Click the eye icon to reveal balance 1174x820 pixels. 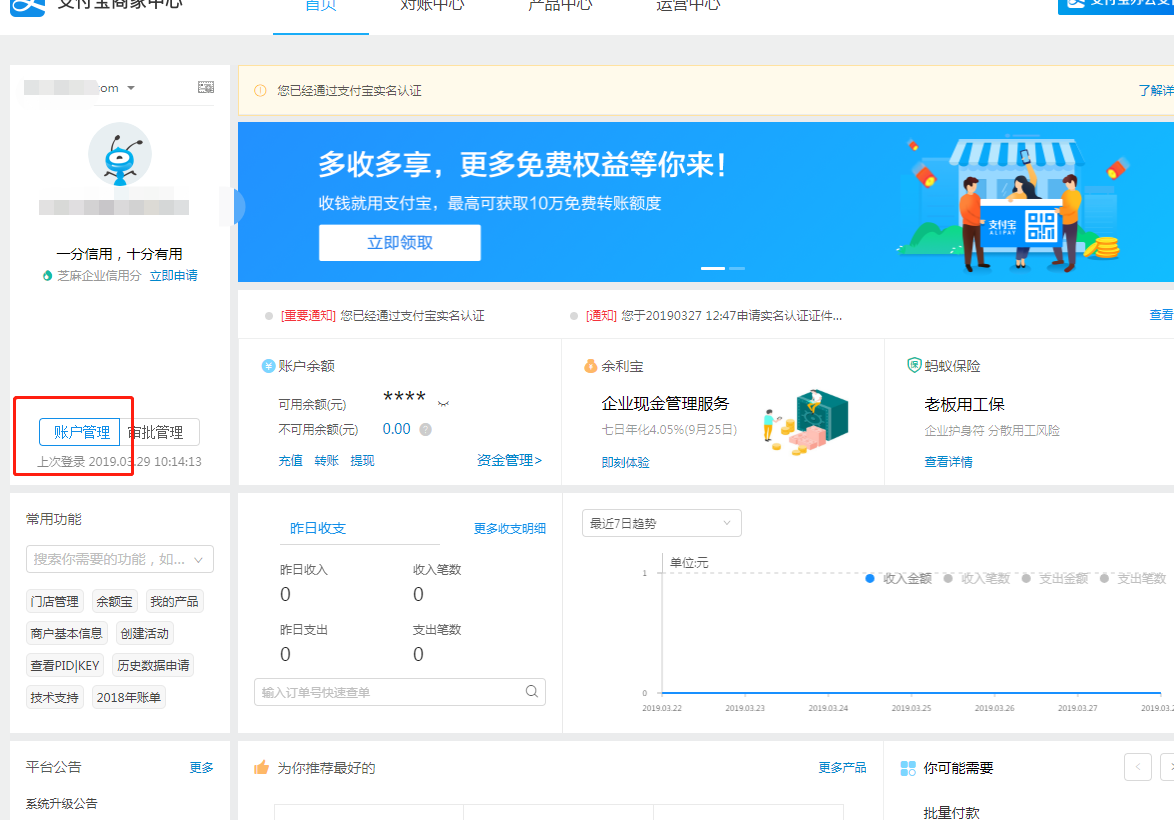[x=443, y=402]
